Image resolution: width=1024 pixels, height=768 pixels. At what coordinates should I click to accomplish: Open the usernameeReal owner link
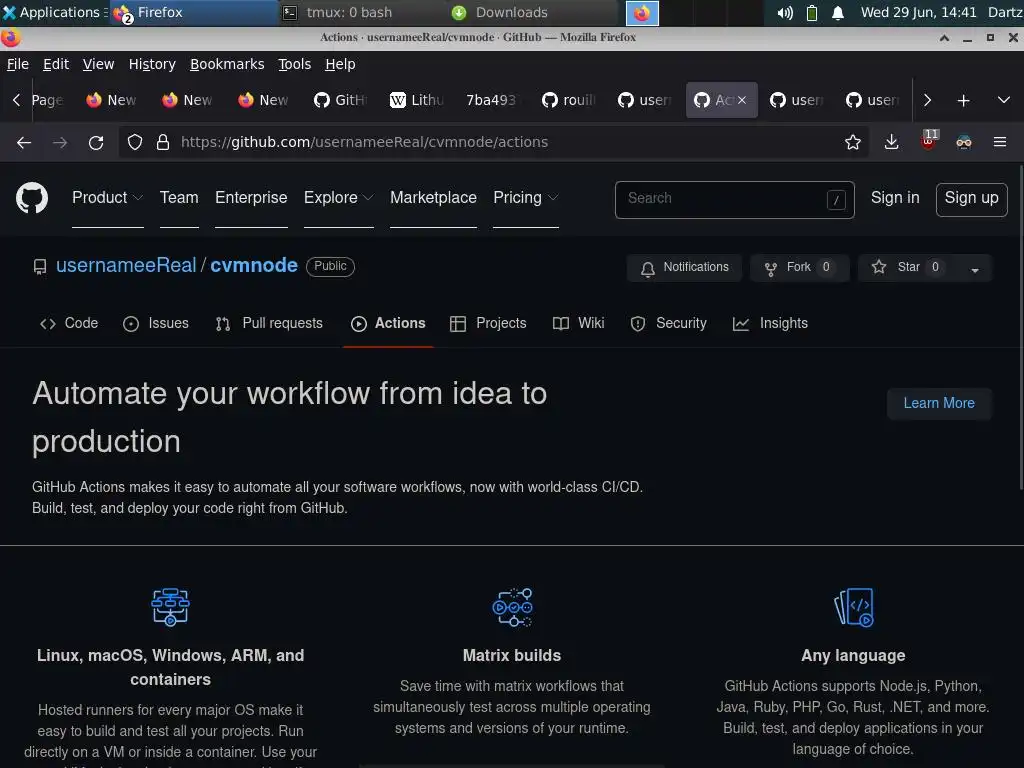tap(126, 265)
